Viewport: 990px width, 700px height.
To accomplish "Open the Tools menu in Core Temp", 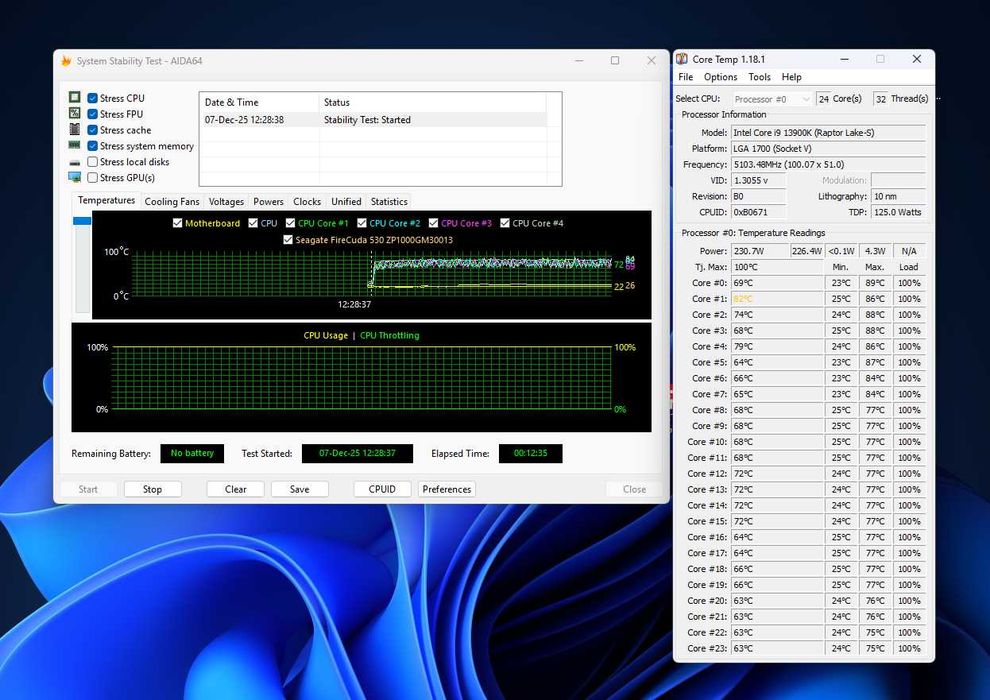I will 760,77.
